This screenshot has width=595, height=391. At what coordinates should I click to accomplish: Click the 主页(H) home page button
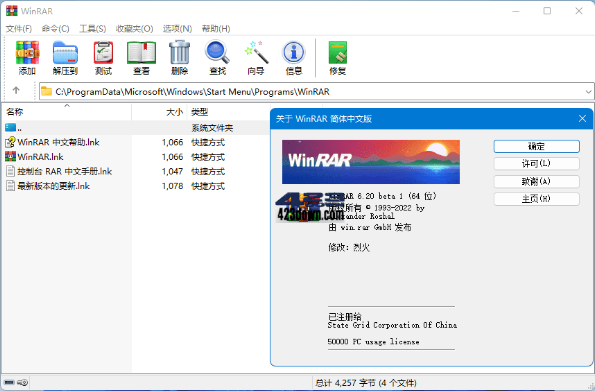(x=536, y=199)
